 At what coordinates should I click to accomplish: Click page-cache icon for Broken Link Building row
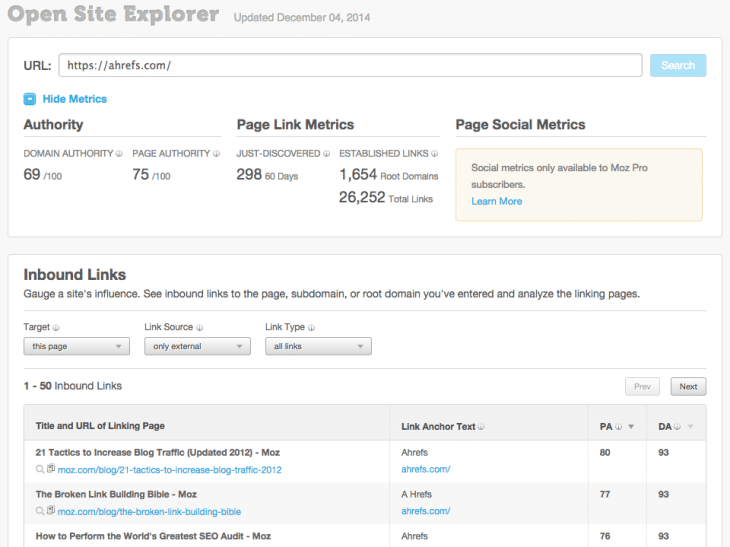pos(51,511)
